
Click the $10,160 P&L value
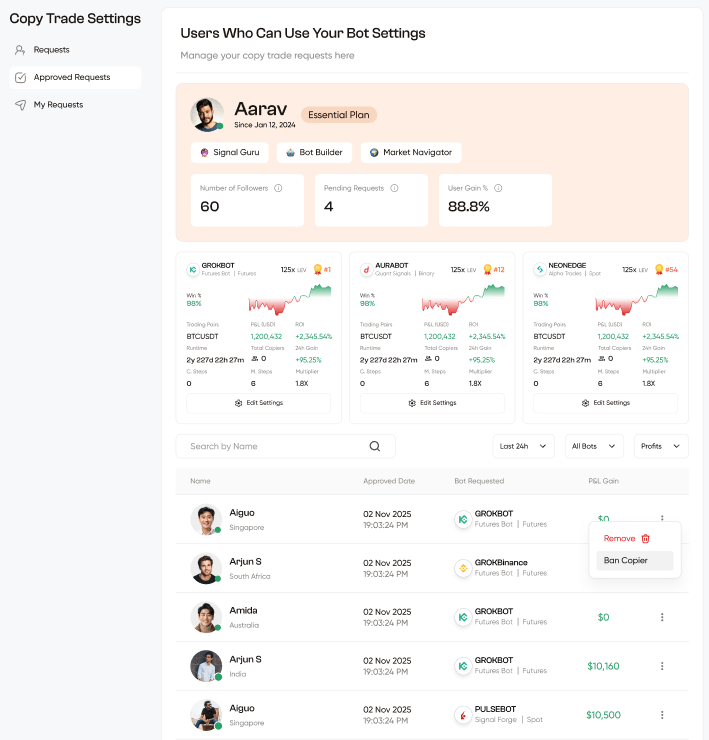[603, 666]
